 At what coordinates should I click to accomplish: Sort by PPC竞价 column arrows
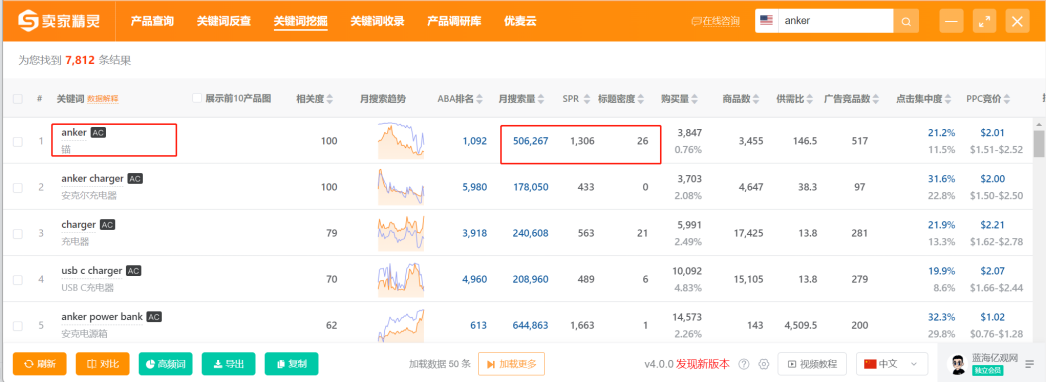[x=1007, y=99]
